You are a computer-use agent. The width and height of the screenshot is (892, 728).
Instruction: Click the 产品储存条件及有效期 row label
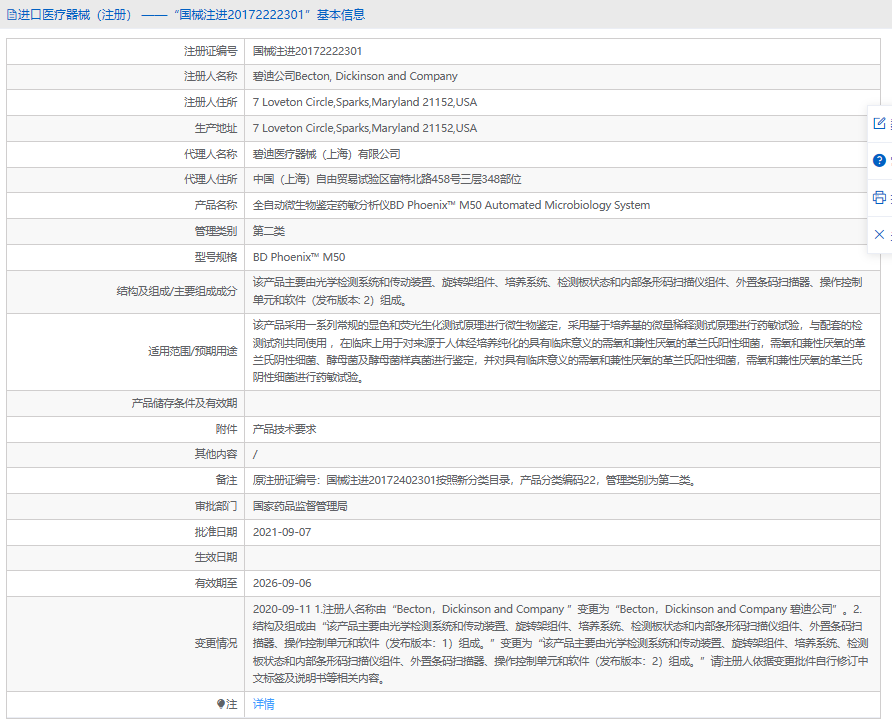point(184,403)
